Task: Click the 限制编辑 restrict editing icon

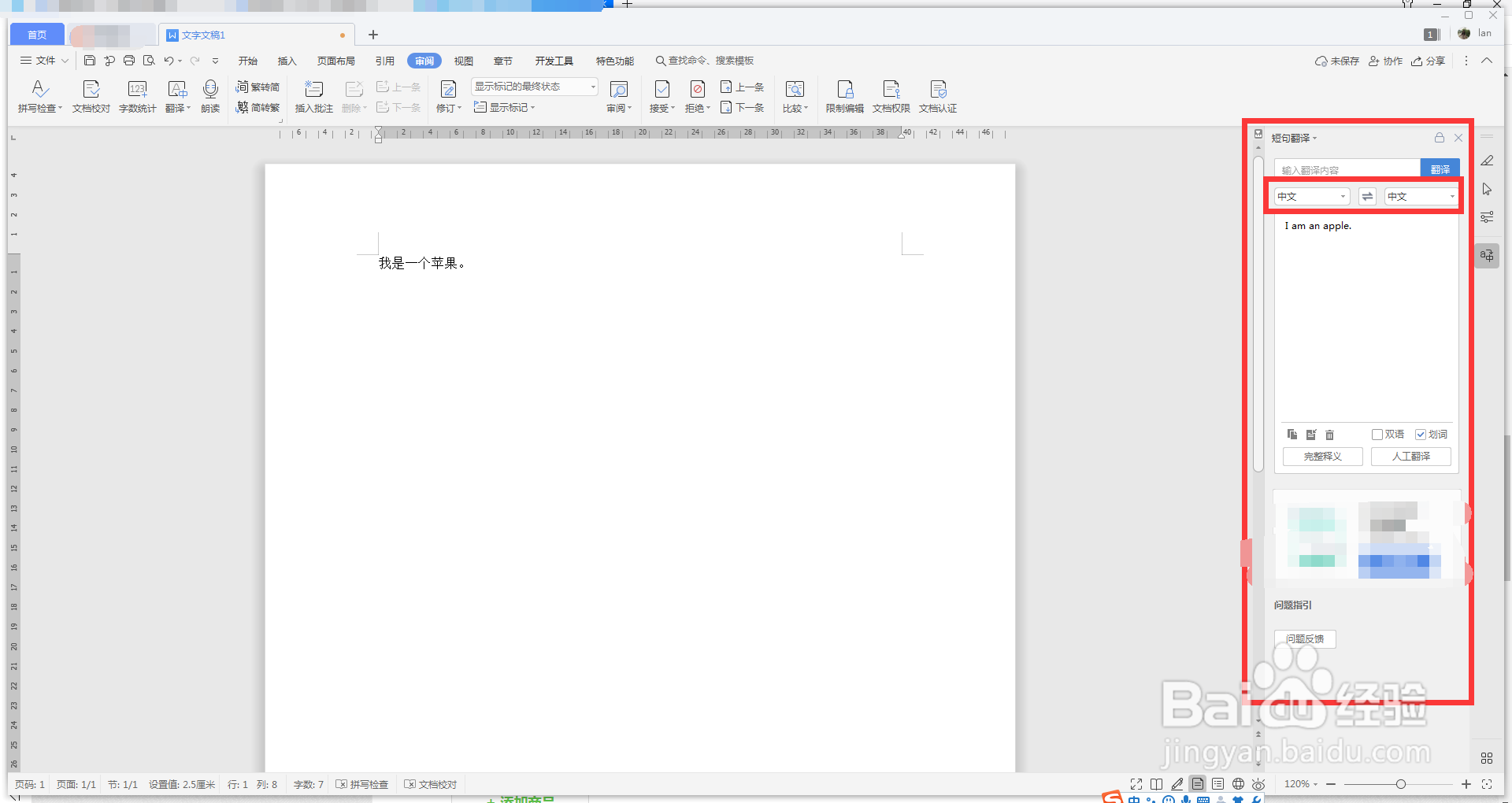Action: tap(844, 96)
